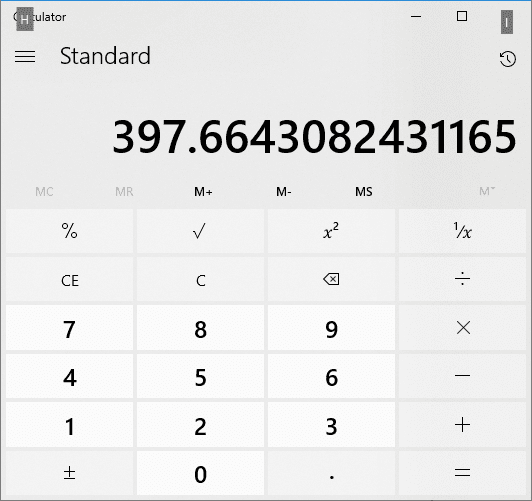532x501 pixels.
Task: Click the backspace delete icon
Action: 331,280
